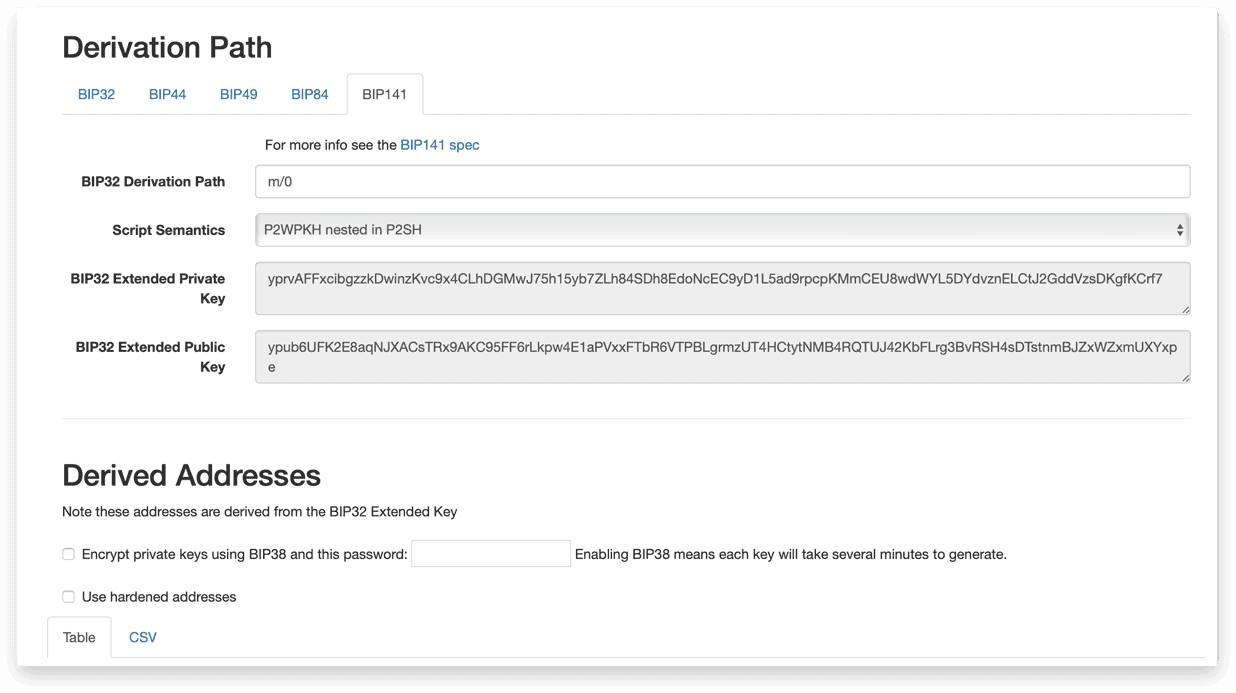This screenshot has width=1236, height=693.
Task: Open the BIP141 spec link
Action: tap(440, 145)
